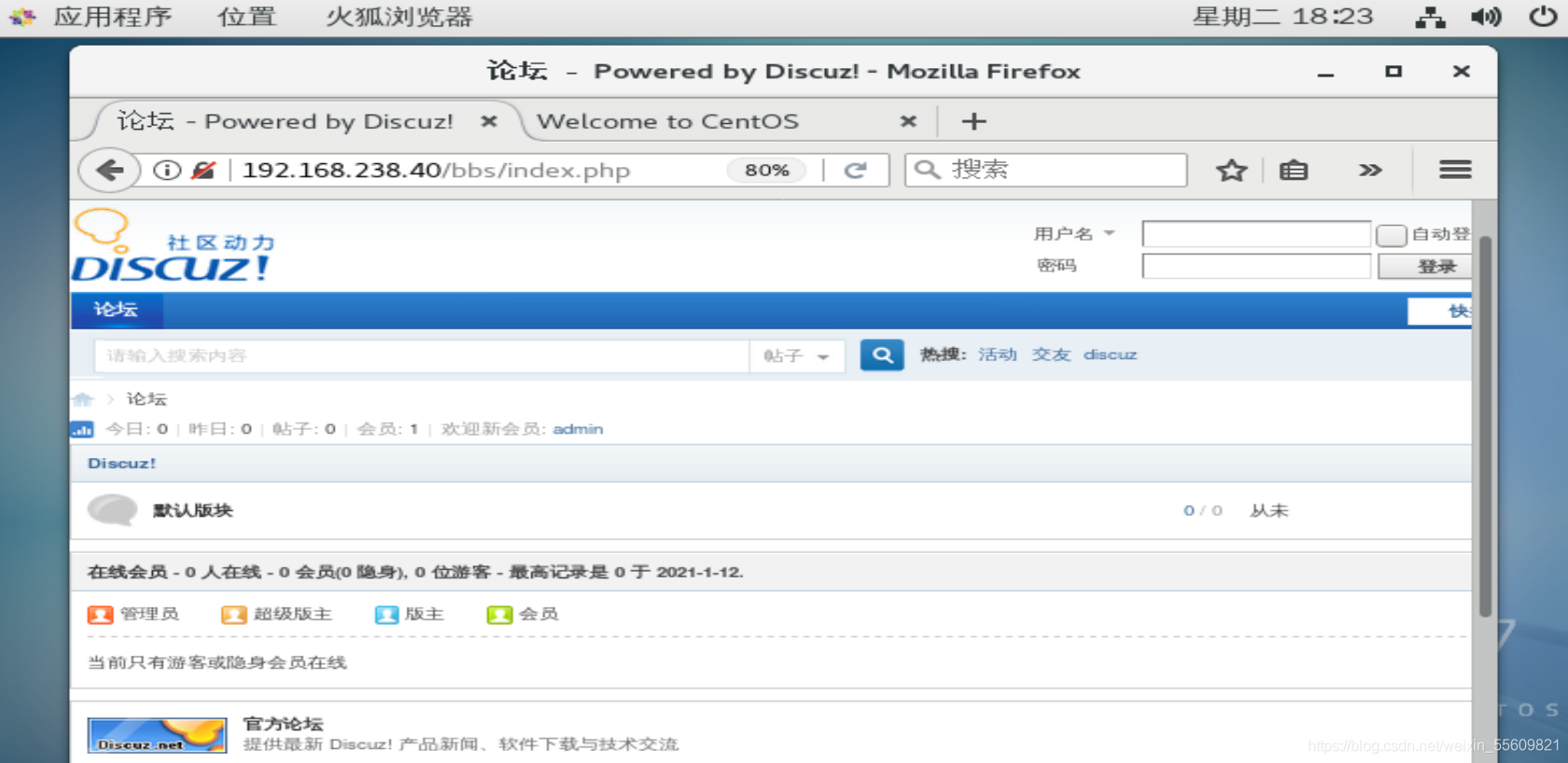Open the Discuz! category heading link
Image resolution: width=1568 pixels, height=763 pixels.
(121, 464)
